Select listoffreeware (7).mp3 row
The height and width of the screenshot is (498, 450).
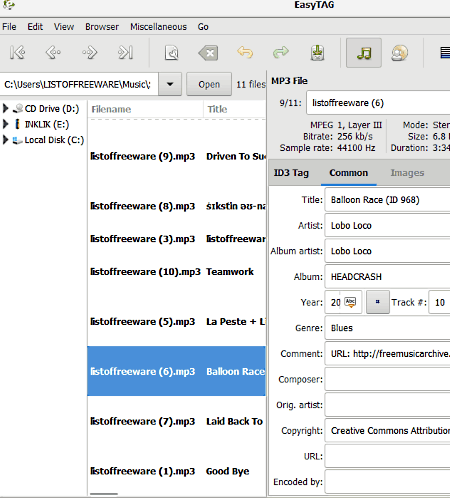pos(177,421)
